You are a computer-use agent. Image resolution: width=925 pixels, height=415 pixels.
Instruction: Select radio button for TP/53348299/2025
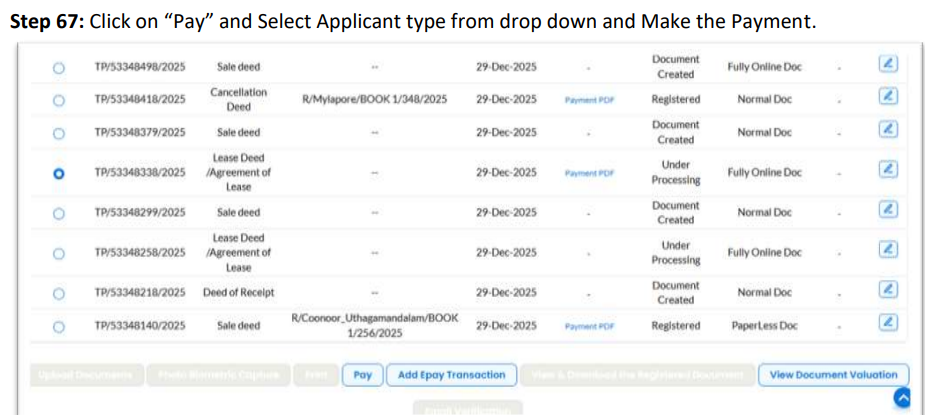click(x=58, y=213)
